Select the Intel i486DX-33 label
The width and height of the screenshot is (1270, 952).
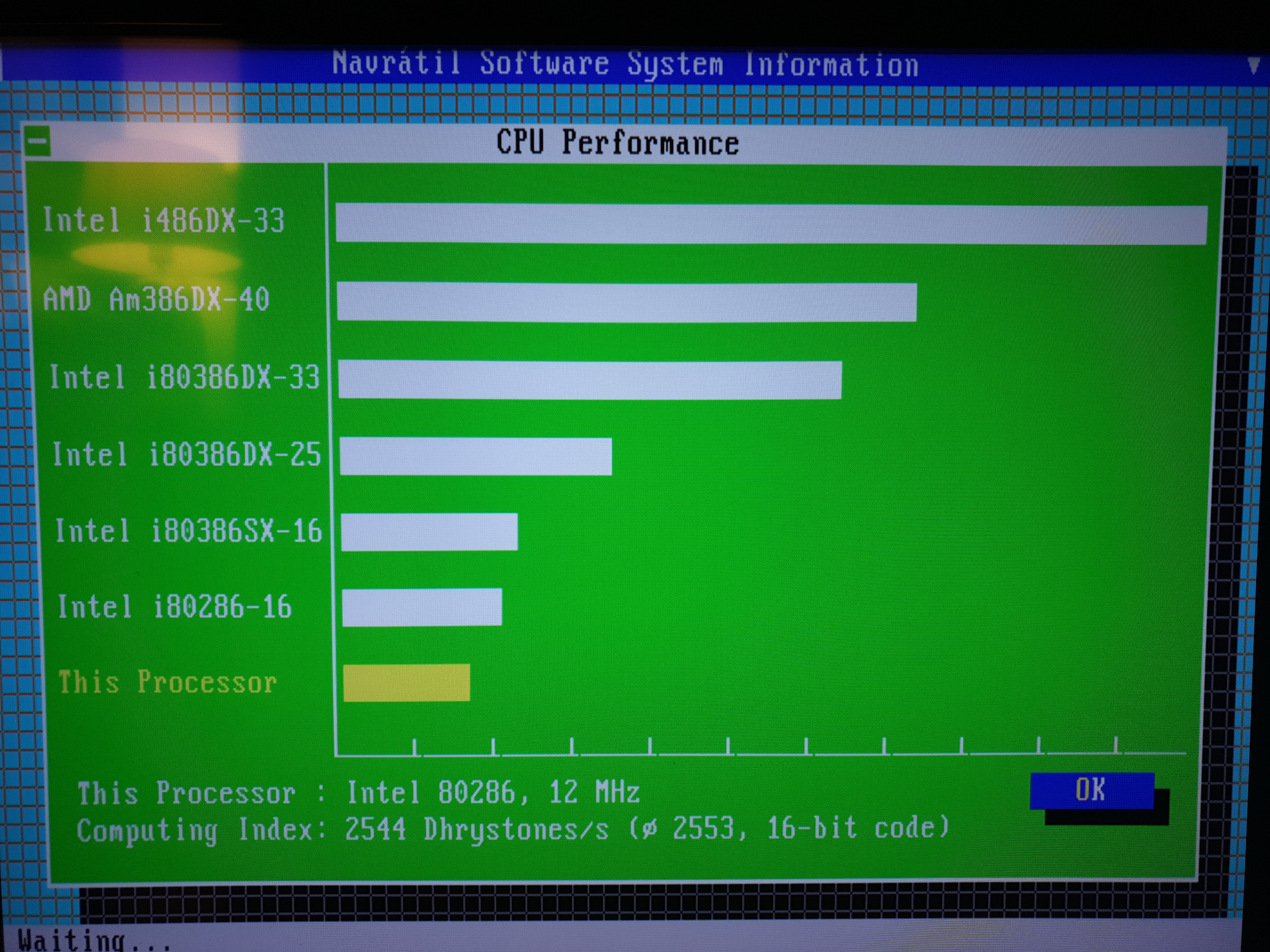point(163,220)
